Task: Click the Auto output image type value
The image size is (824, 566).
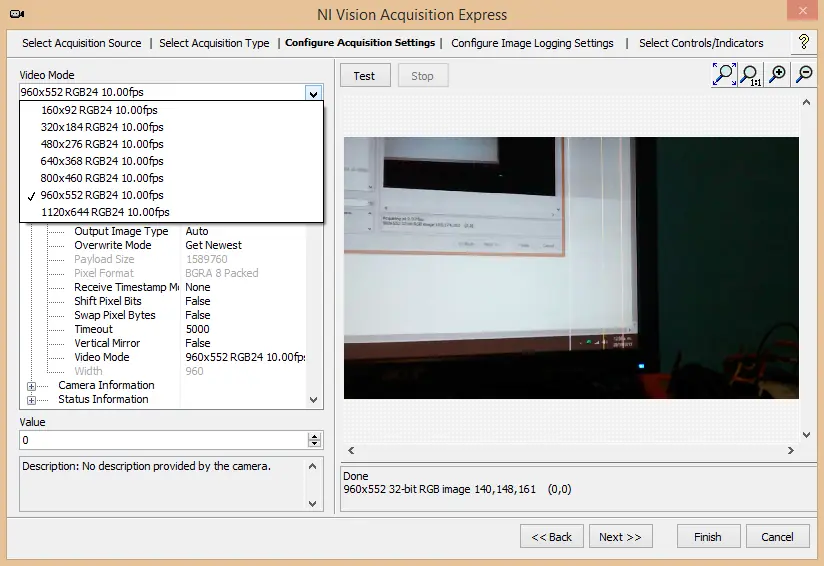Action: (197, 231)
